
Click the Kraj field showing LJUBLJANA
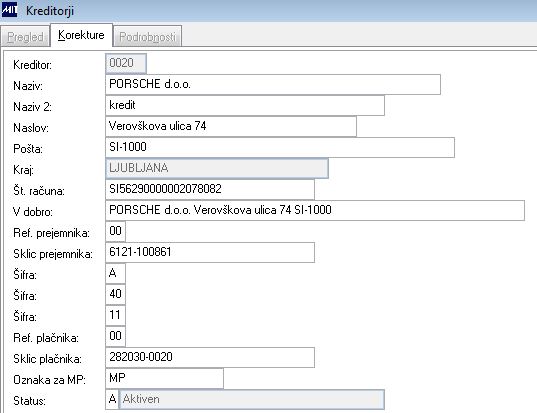(217, 168)
